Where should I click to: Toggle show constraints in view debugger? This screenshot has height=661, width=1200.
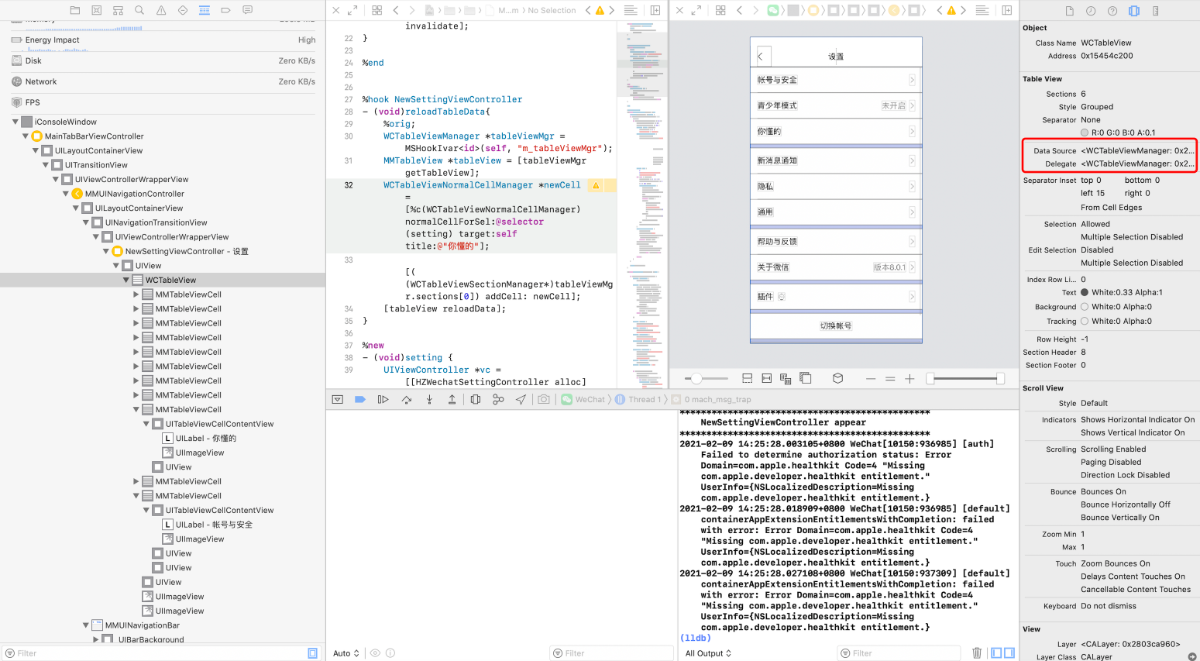[767, 378]
